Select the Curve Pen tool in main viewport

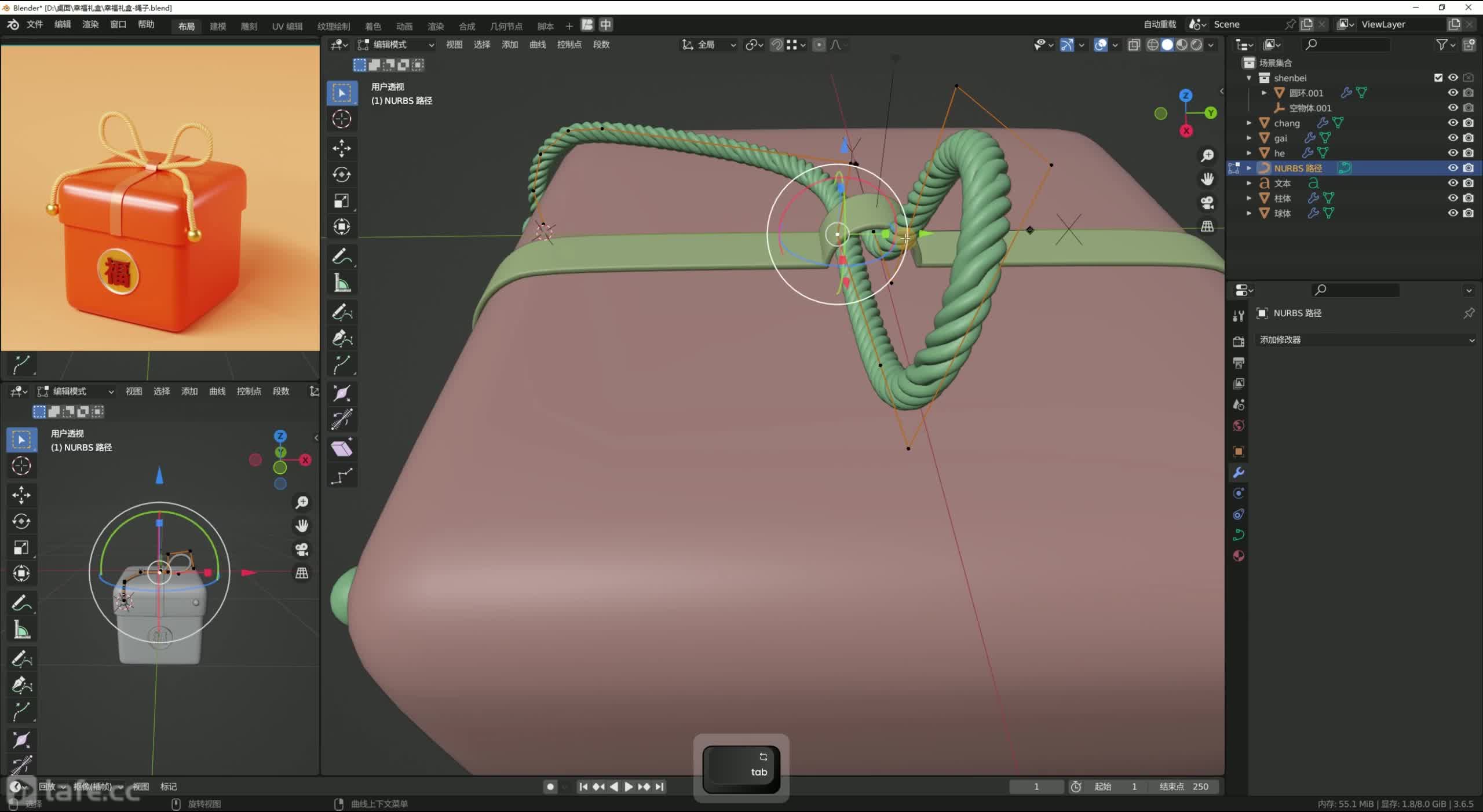(x=342, y=339)
